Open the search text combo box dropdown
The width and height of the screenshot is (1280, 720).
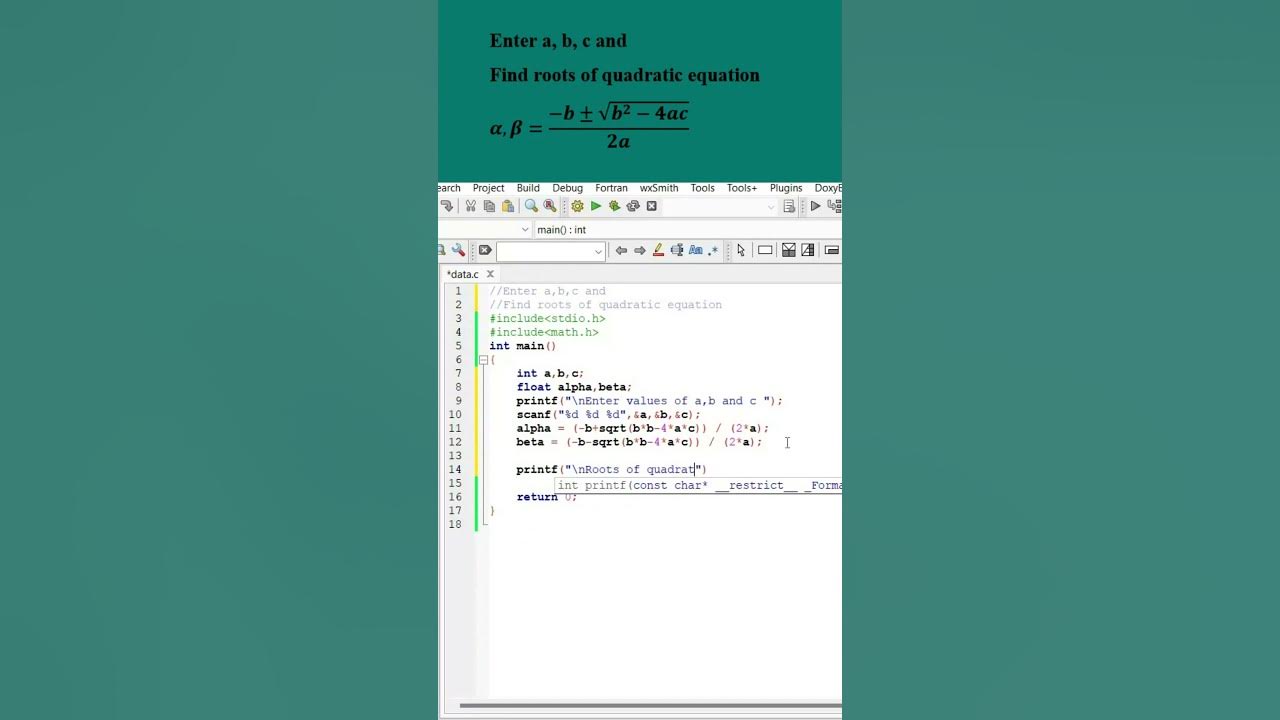[598, 251]
